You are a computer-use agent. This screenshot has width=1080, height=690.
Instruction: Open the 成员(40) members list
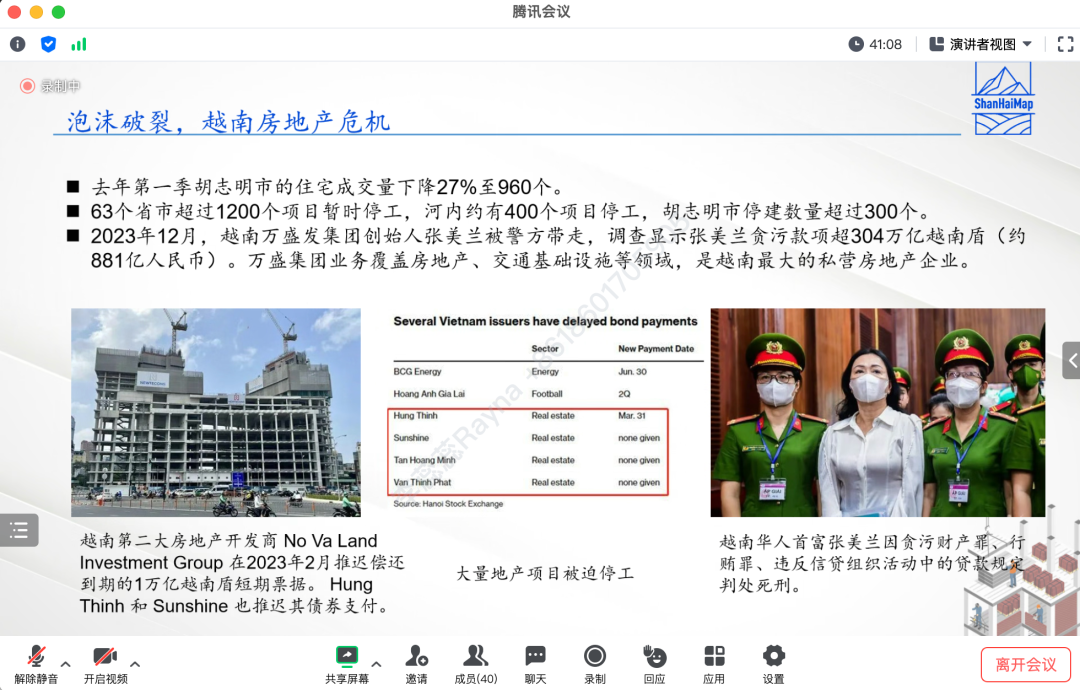(475, 665)
